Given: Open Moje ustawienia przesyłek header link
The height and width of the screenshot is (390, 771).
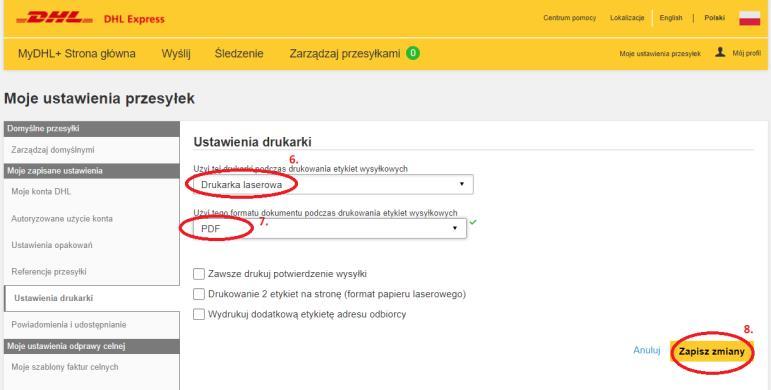Looking at the screenshot, I should [x=660, y=54].
